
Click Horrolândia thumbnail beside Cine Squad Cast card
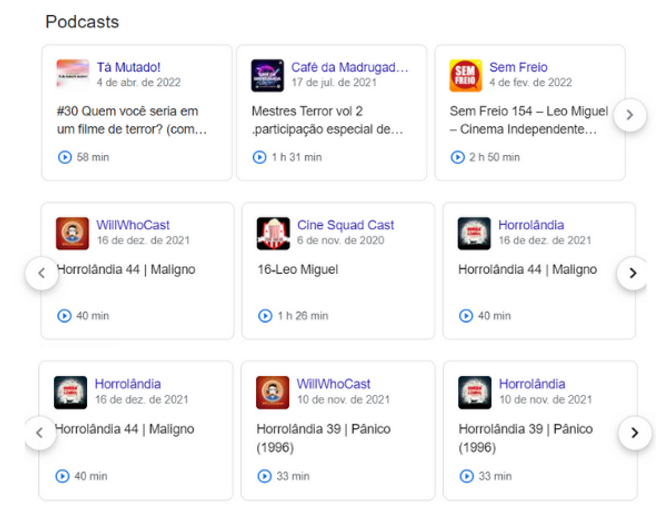(x=474, y=233)
